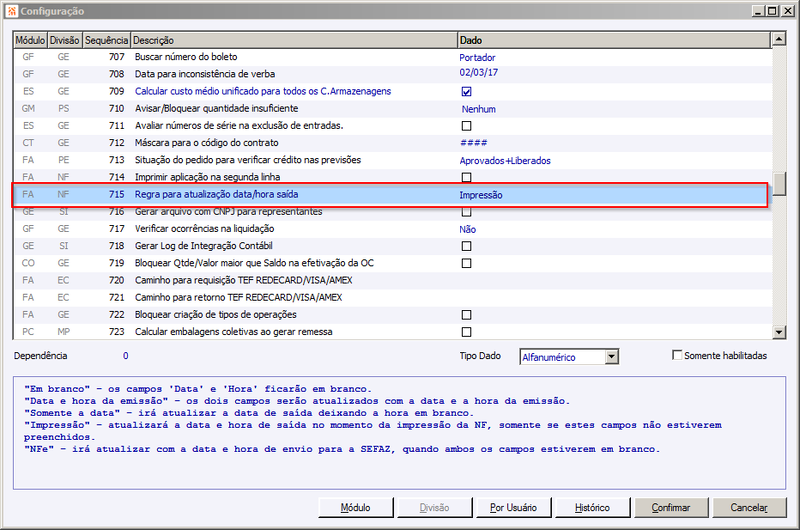Select row 710 Avisar/Bloquear quantidade insuficiente

392,109
